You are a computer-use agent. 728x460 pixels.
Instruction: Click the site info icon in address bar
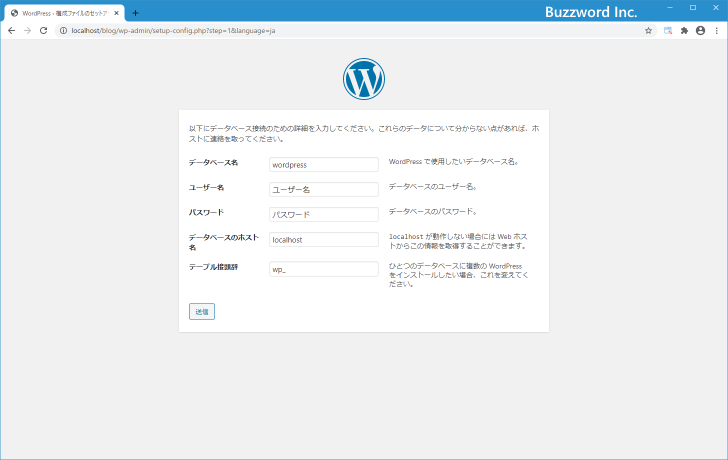coord(64,31)
